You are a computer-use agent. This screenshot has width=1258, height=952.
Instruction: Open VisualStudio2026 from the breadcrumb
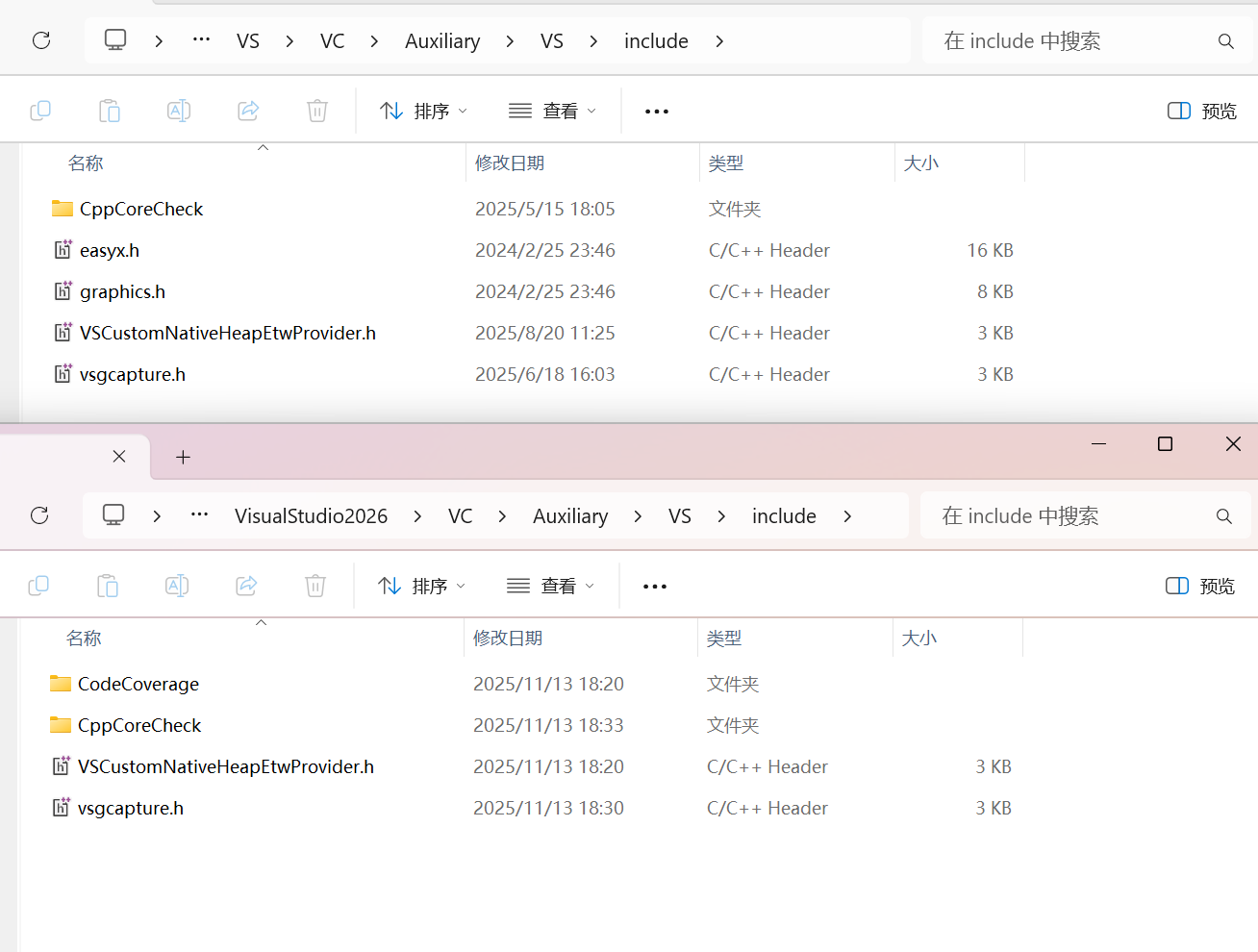[311, 515]
